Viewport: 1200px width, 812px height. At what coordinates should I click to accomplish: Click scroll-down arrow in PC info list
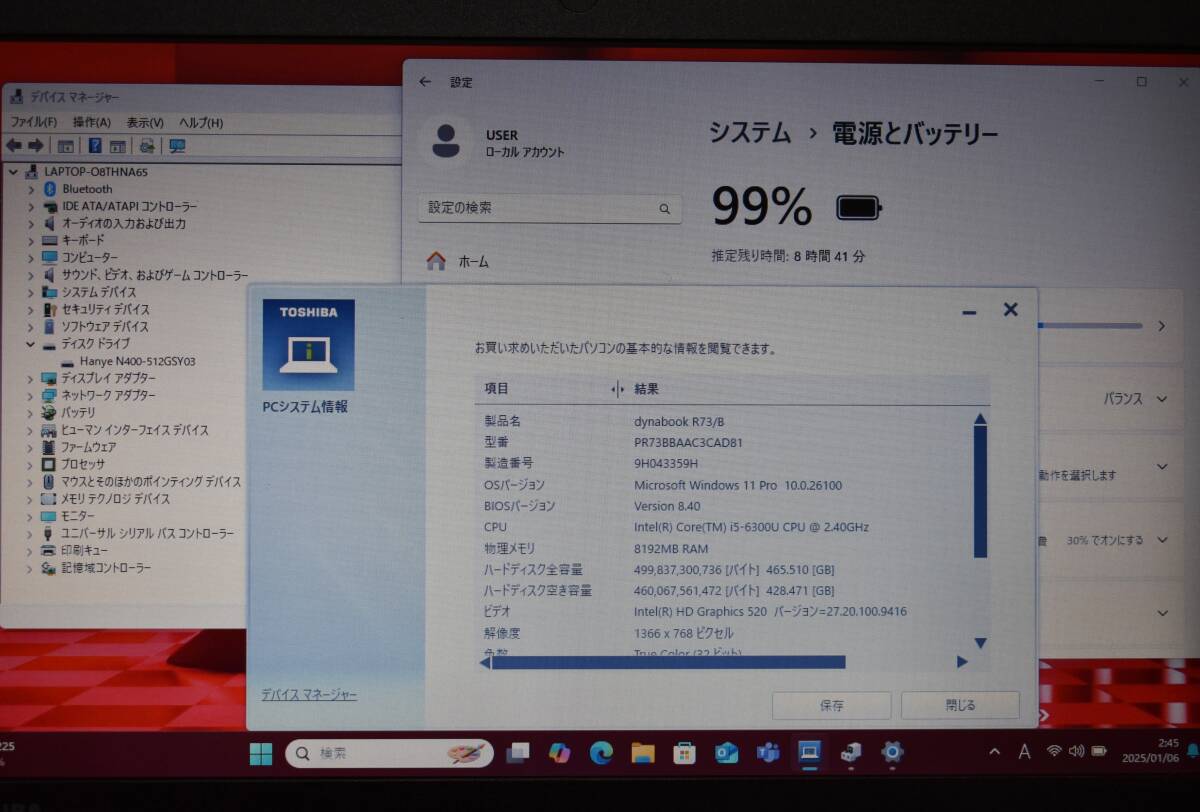point(980,643)
